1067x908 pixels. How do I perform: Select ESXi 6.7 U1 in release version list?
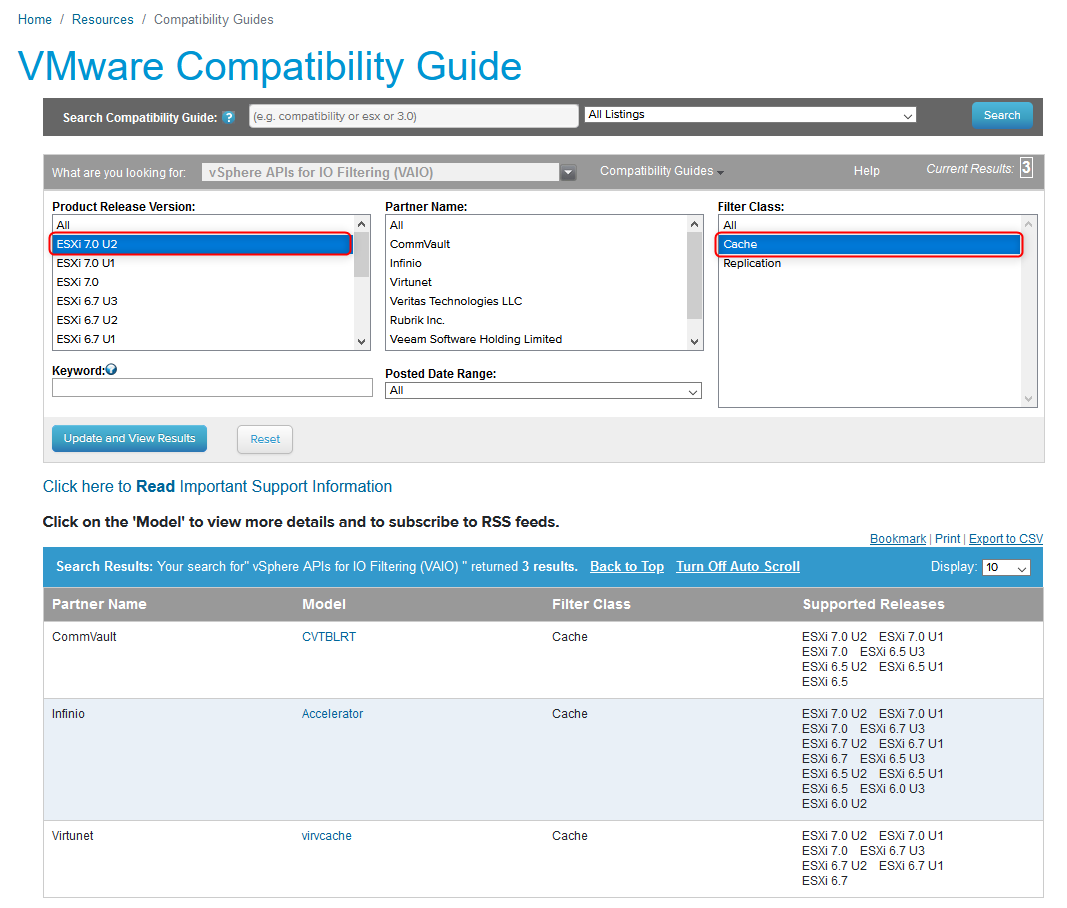203,340
